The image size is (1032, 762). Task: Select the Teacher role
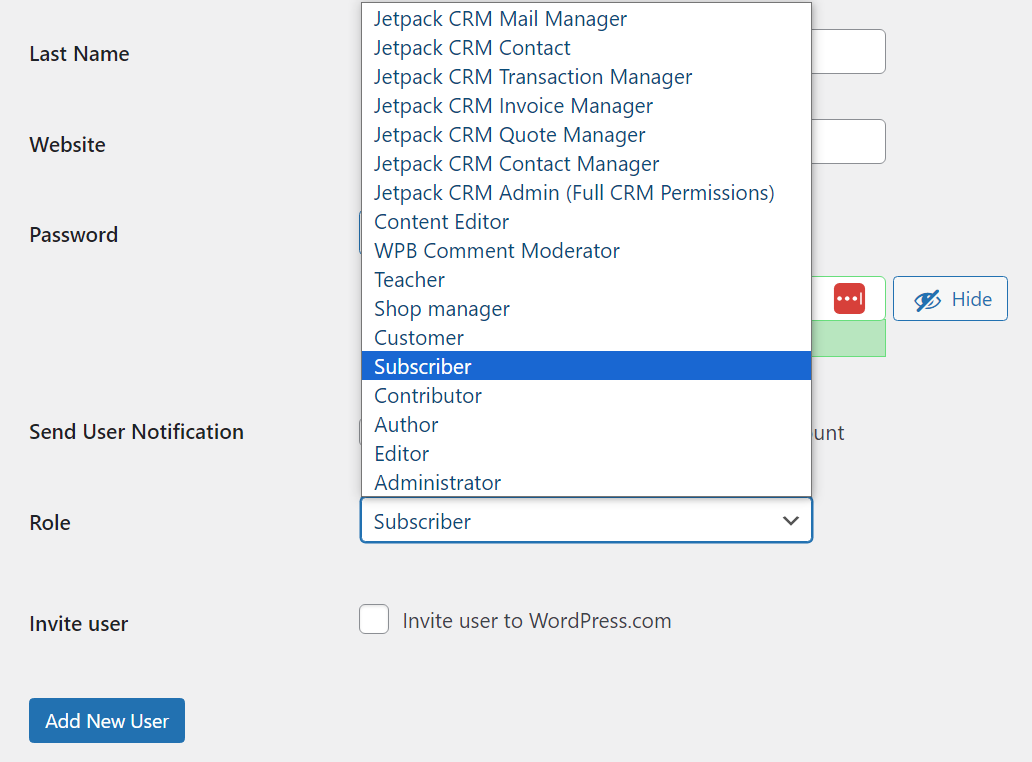(x=409, y=280)
